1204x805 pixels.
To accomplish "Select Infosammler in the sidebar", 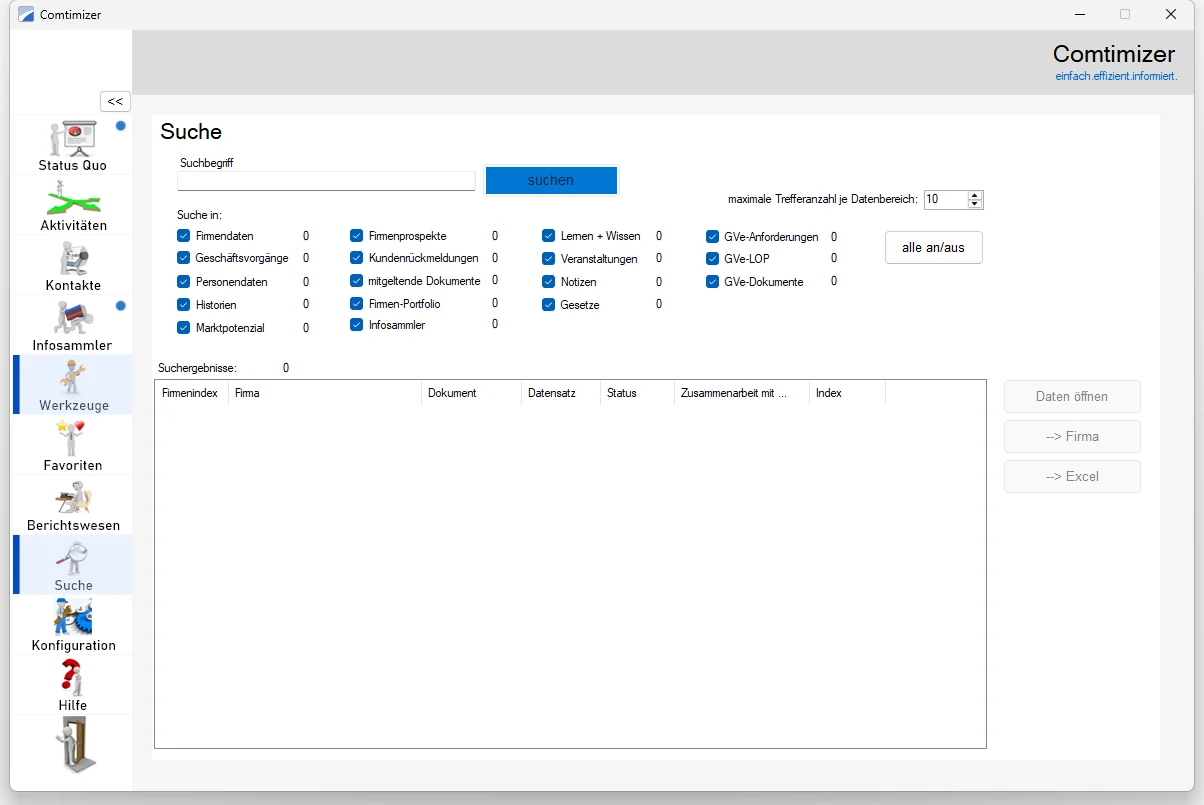I will tap(72, 325).
